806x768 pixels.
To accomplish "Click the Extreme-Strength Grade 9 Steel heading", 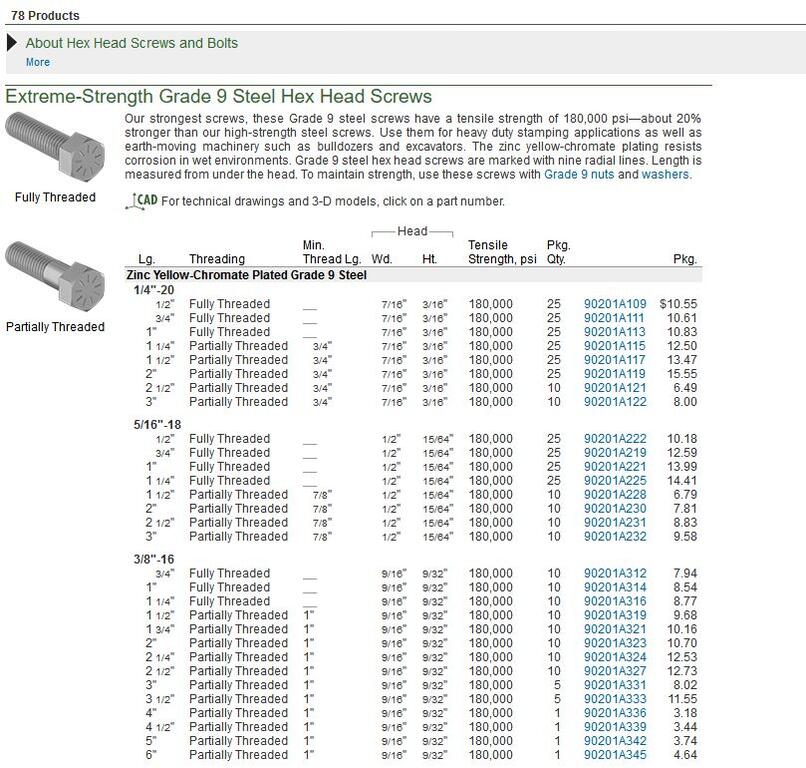I will point(218,97).
